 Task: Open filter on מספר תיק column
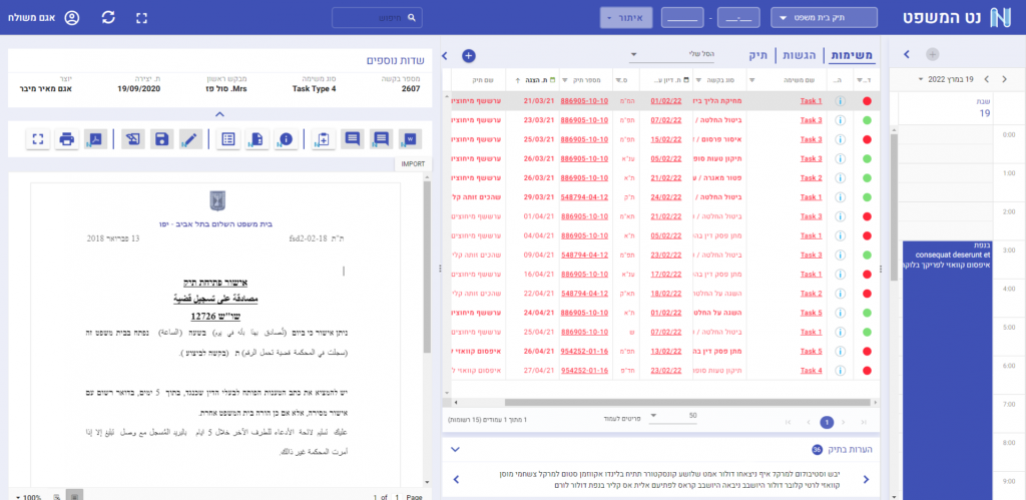[565, 80]
